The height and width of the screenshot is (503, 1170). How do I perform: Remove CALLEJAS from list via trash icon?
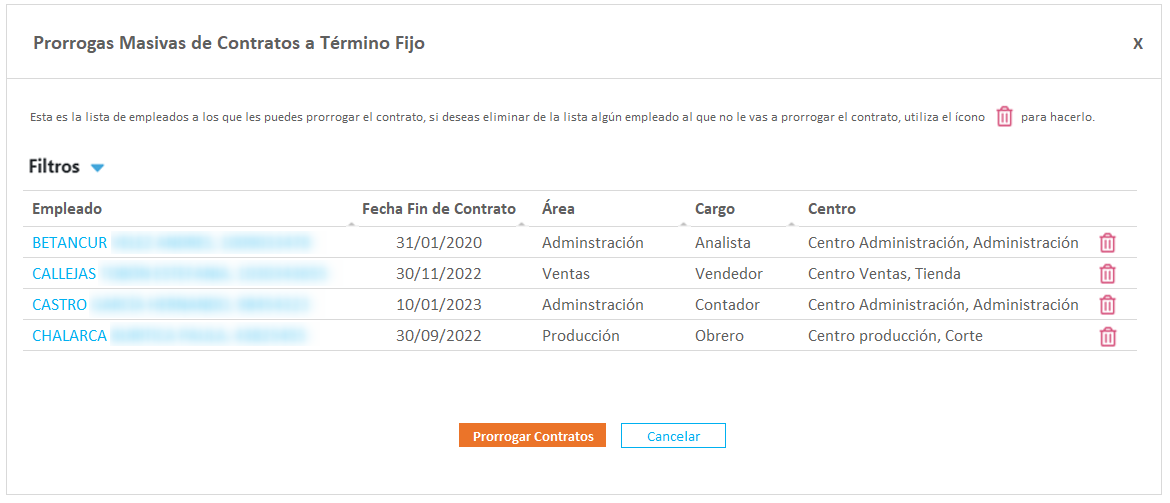1107,274
